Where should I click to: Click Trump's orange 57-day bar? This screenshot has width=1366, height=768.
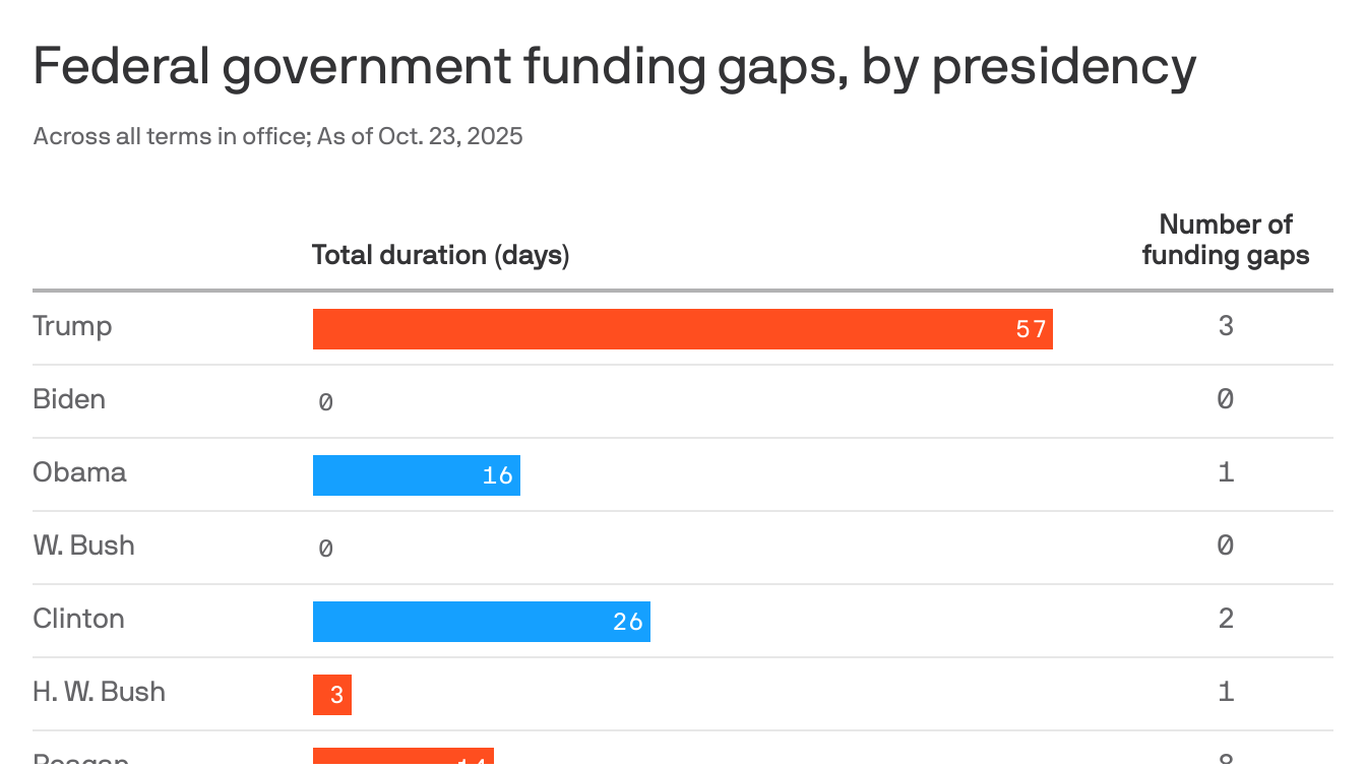[682, 329]
